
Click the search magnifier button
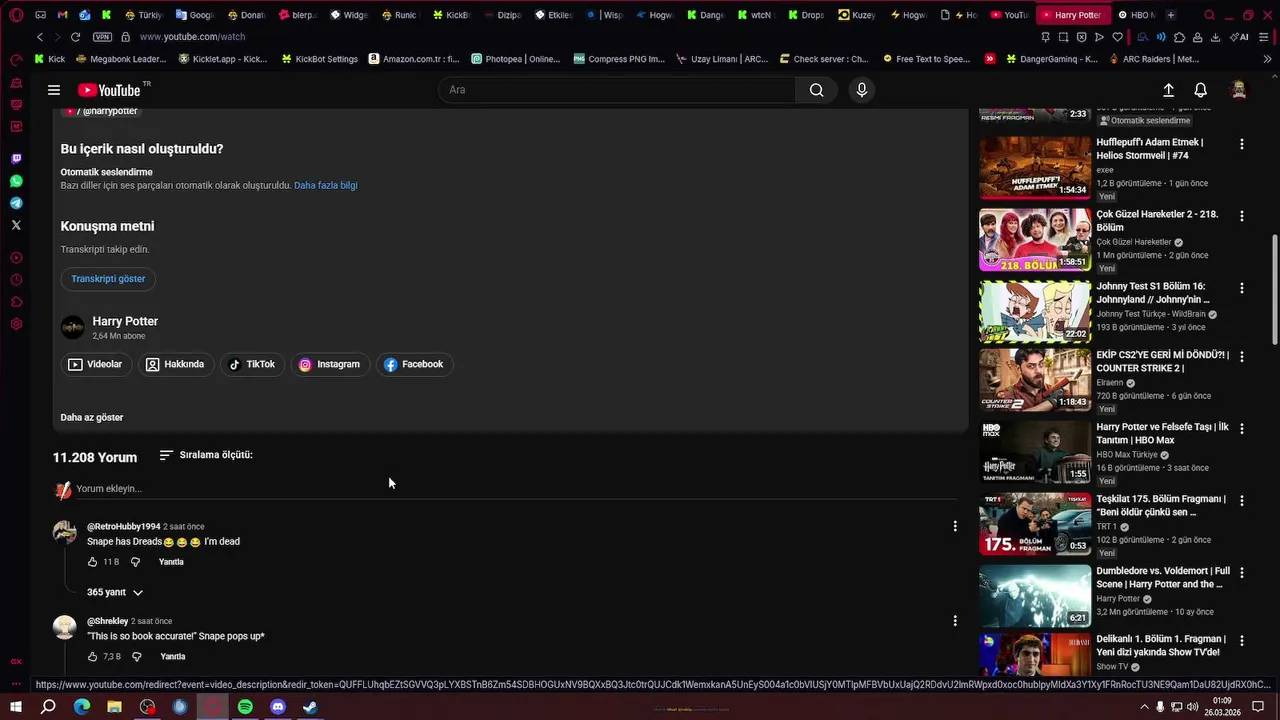click(817, 90)
